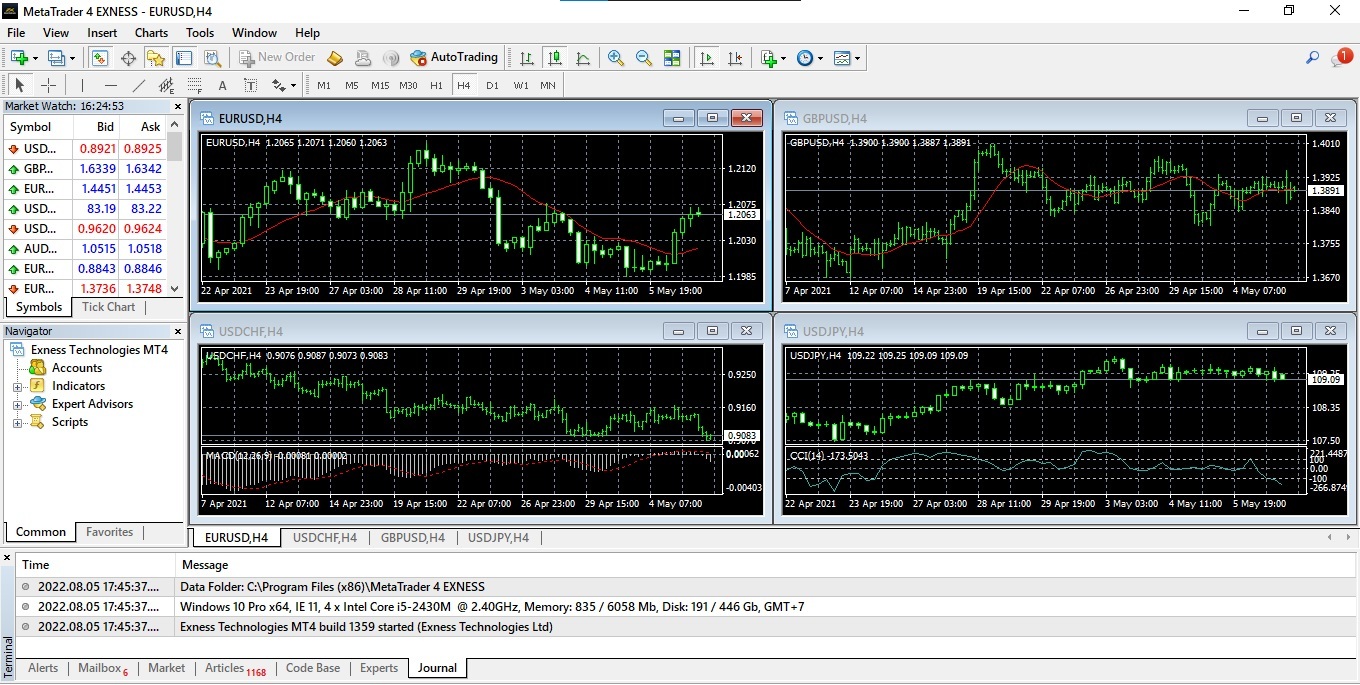Switch timeframe to M5

[x=352, y=85]
